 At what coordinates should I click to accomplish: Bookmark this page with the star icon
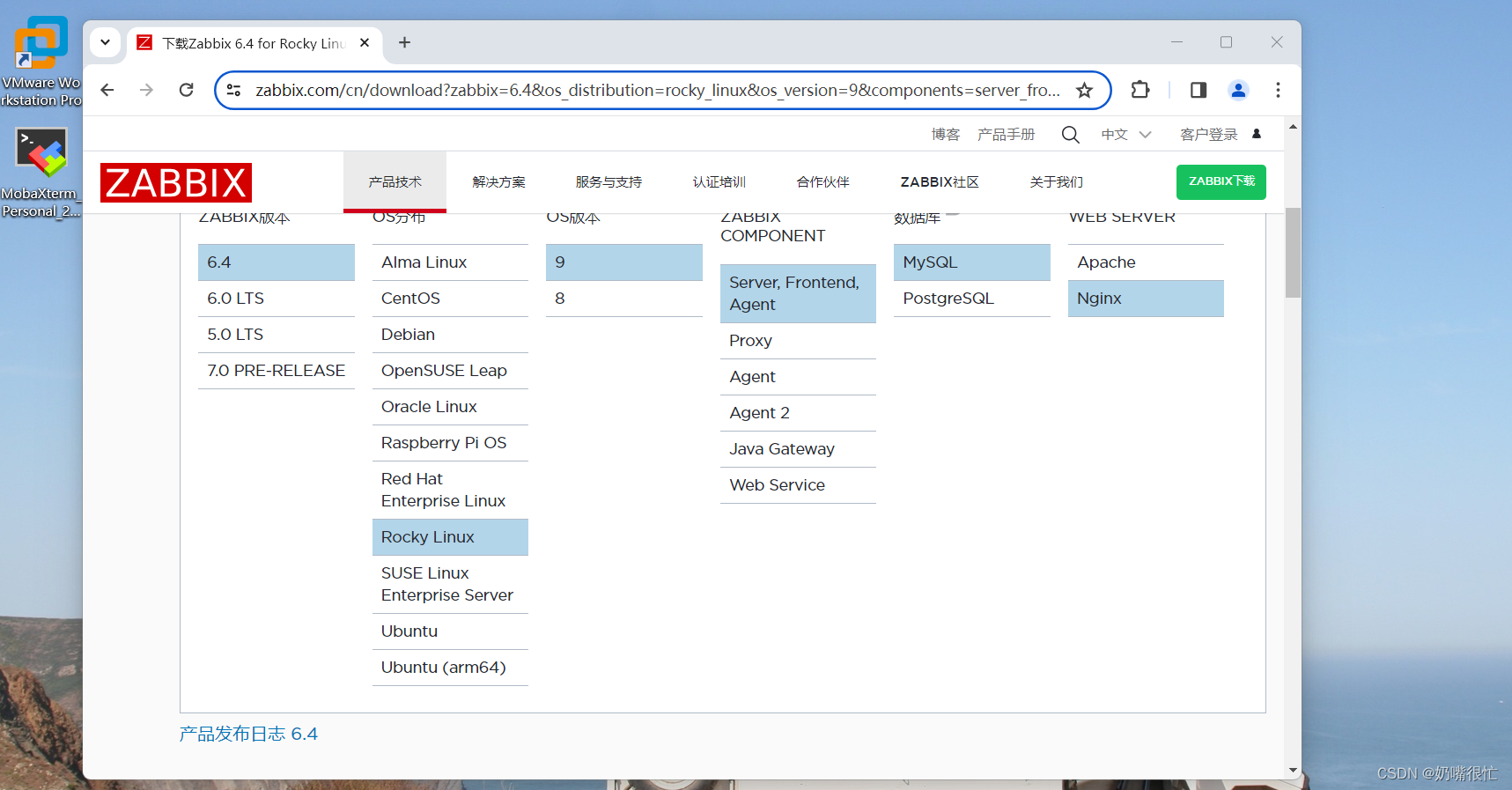click(1084, 90)
